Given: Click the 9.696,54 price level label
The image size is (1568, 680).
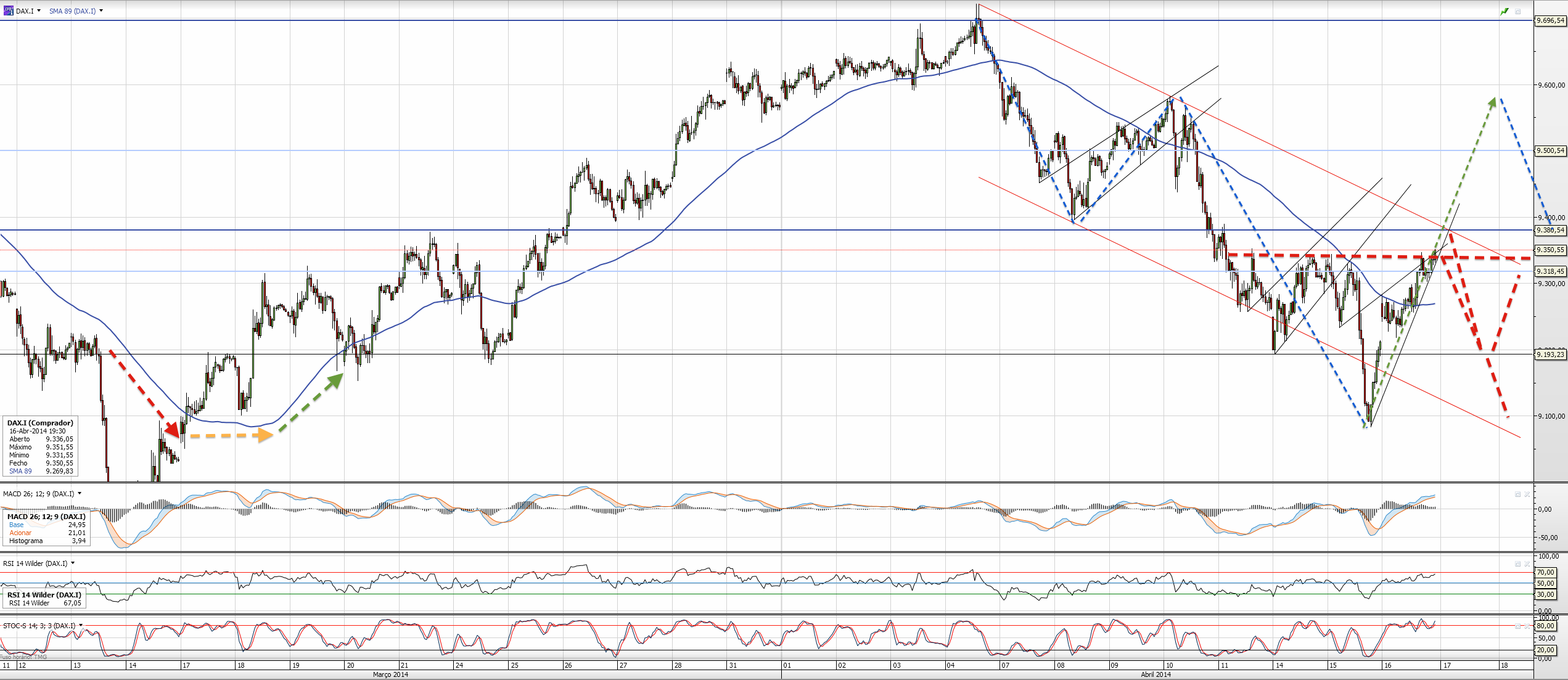Looking at the screenshot, I should [x=1550, y=20].
